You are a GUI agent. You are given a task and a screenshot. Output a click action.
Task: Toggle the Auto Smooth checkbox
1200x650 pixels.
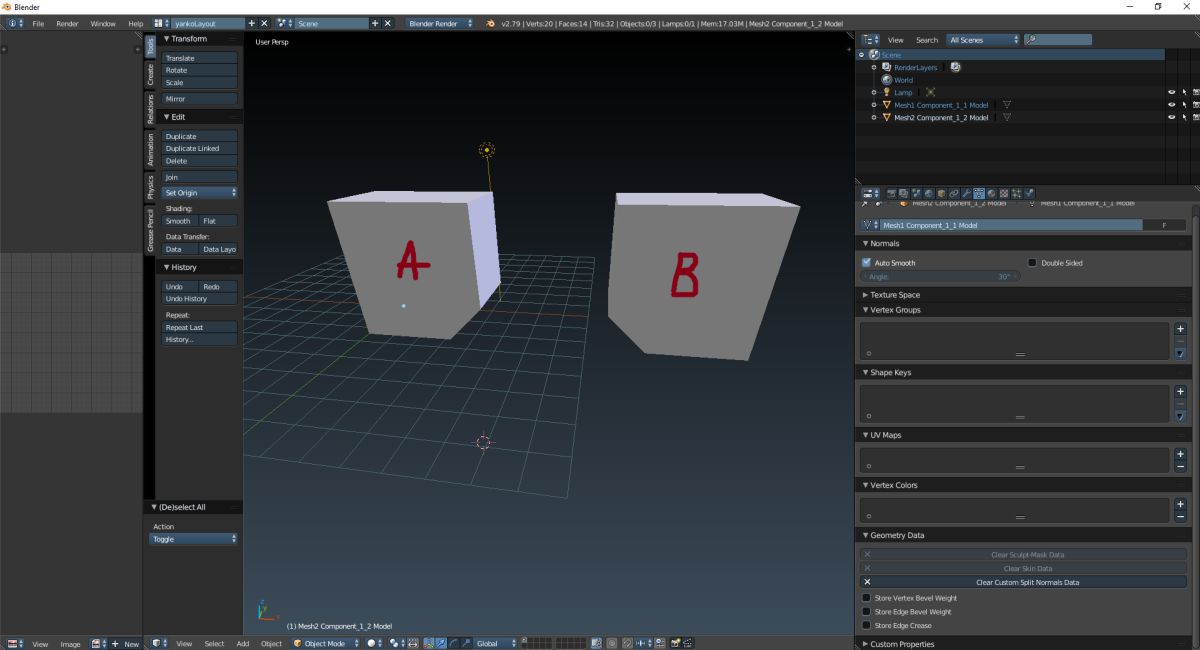pos(867,263)
